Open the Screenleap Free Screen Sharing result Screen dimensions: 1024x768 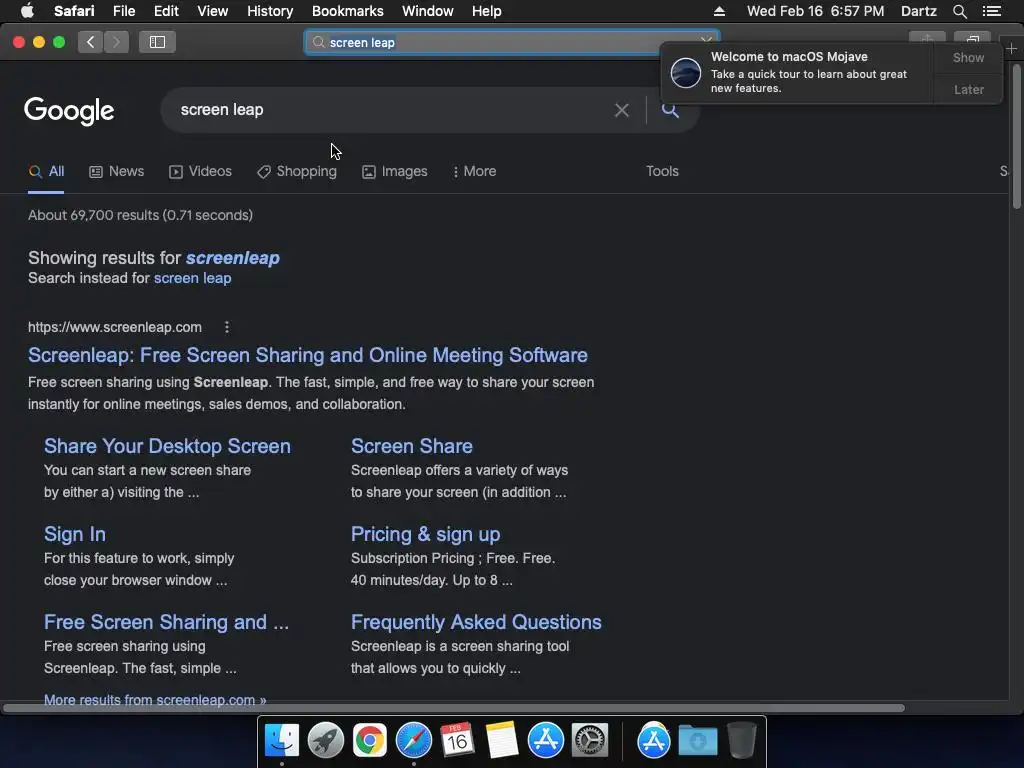(308, 355)
